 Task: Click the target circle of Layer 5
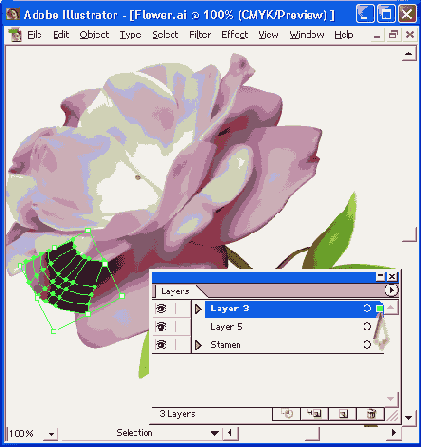(367, 326)
